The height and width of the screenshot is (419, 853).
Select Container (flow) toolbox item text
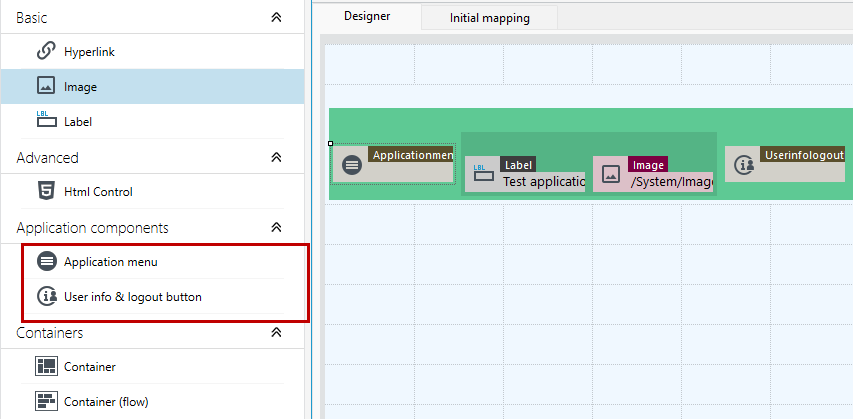tap(106, 402)
